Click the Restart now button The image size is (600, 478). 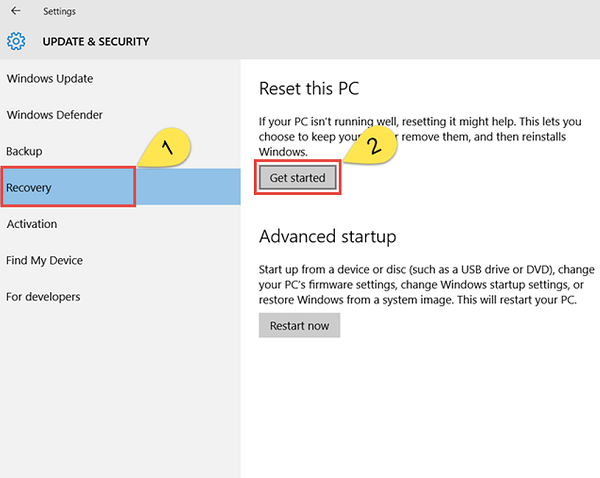click(299, 325)
